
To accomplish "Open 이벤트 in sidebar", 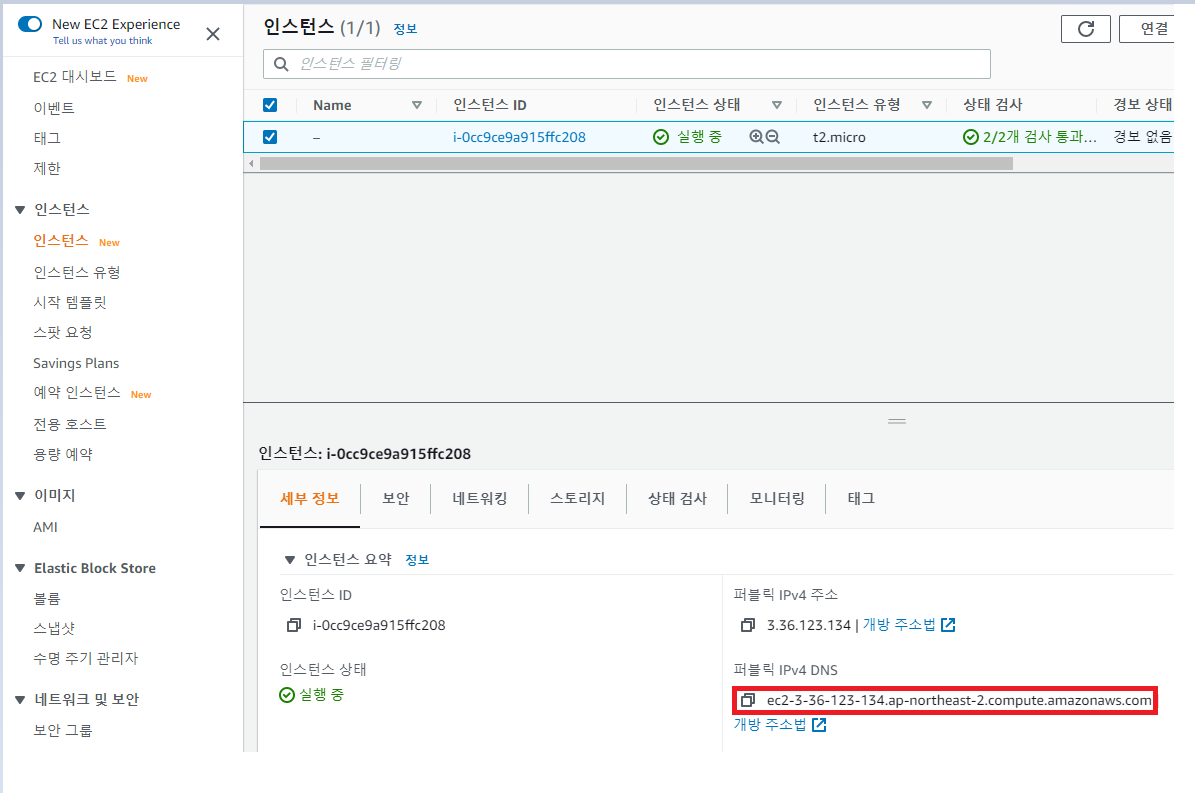I will tap(54, 108).
